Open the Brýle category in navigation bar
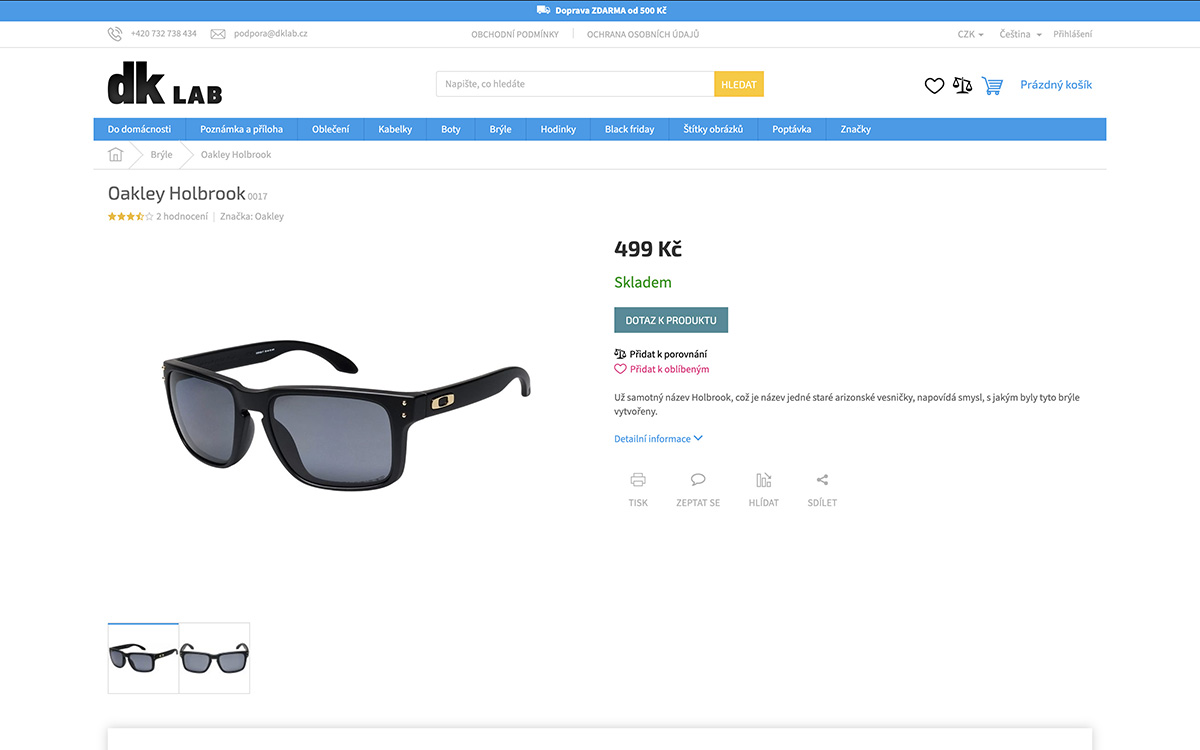The height and width of the screenshot is (750, 1200). [x=501, y=129]
